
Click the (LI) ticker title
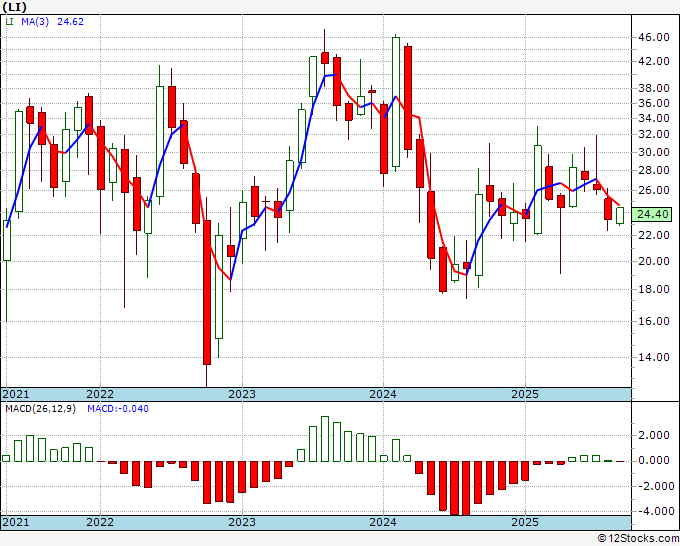coord(15,7)
